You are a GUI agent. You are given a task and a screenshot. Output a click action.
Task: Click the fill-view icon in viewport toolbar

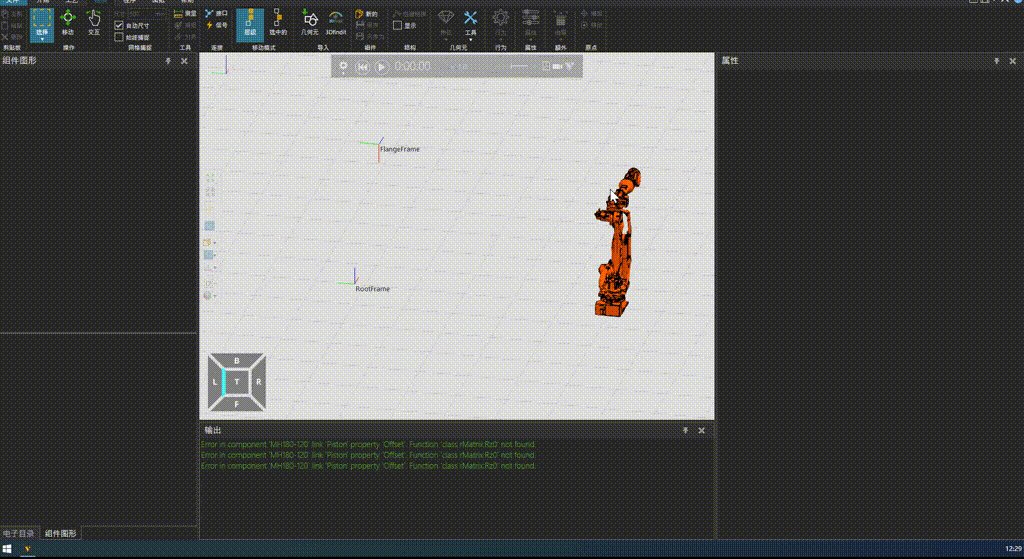[x=210, y=178]
